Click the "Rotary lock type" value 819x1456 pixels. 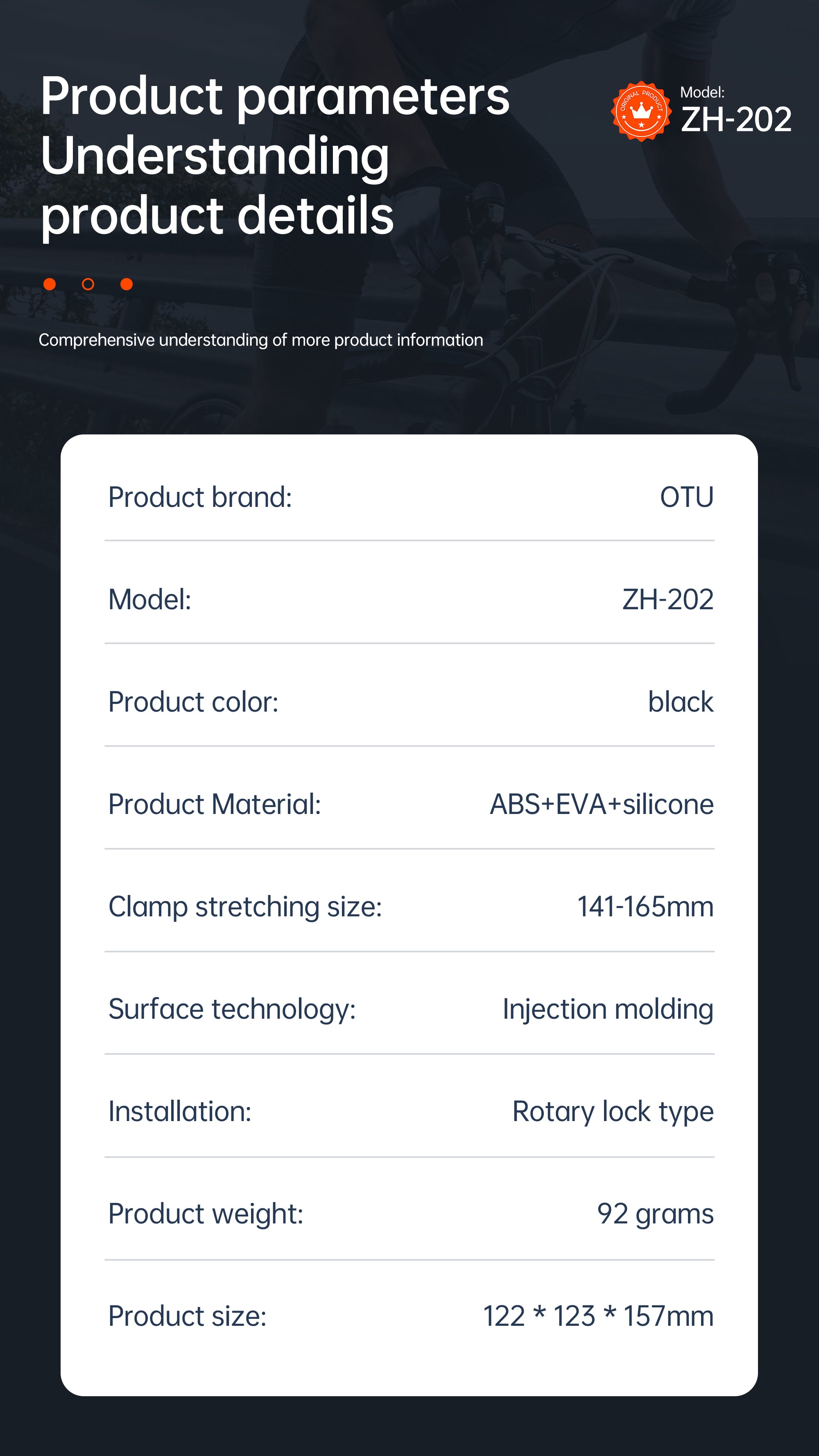coord(613,1111)
